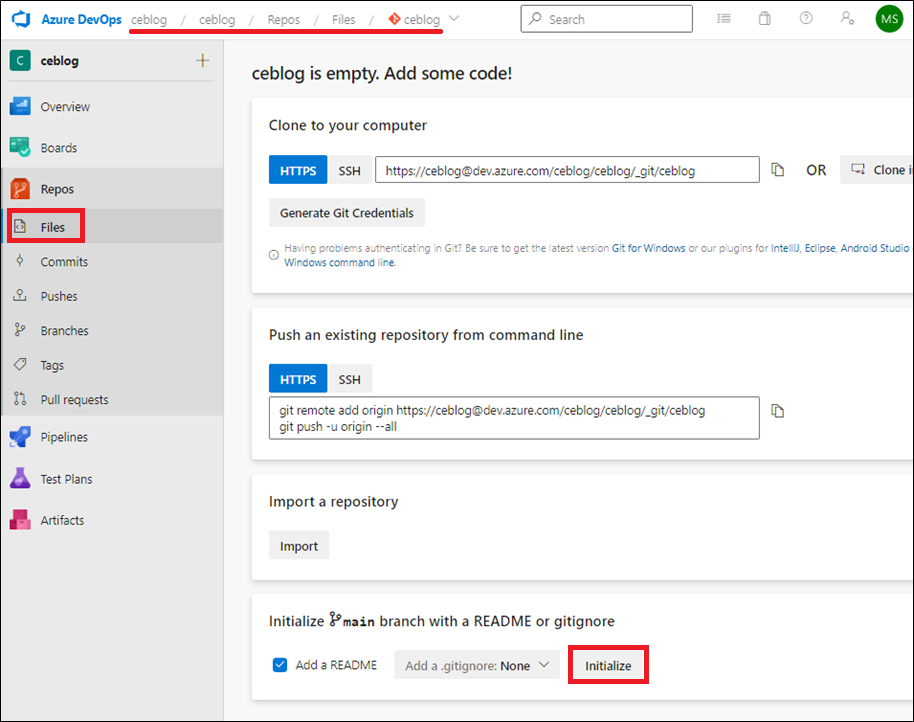Click the Initialize button
Screen dimensions: 914x722
608,665
